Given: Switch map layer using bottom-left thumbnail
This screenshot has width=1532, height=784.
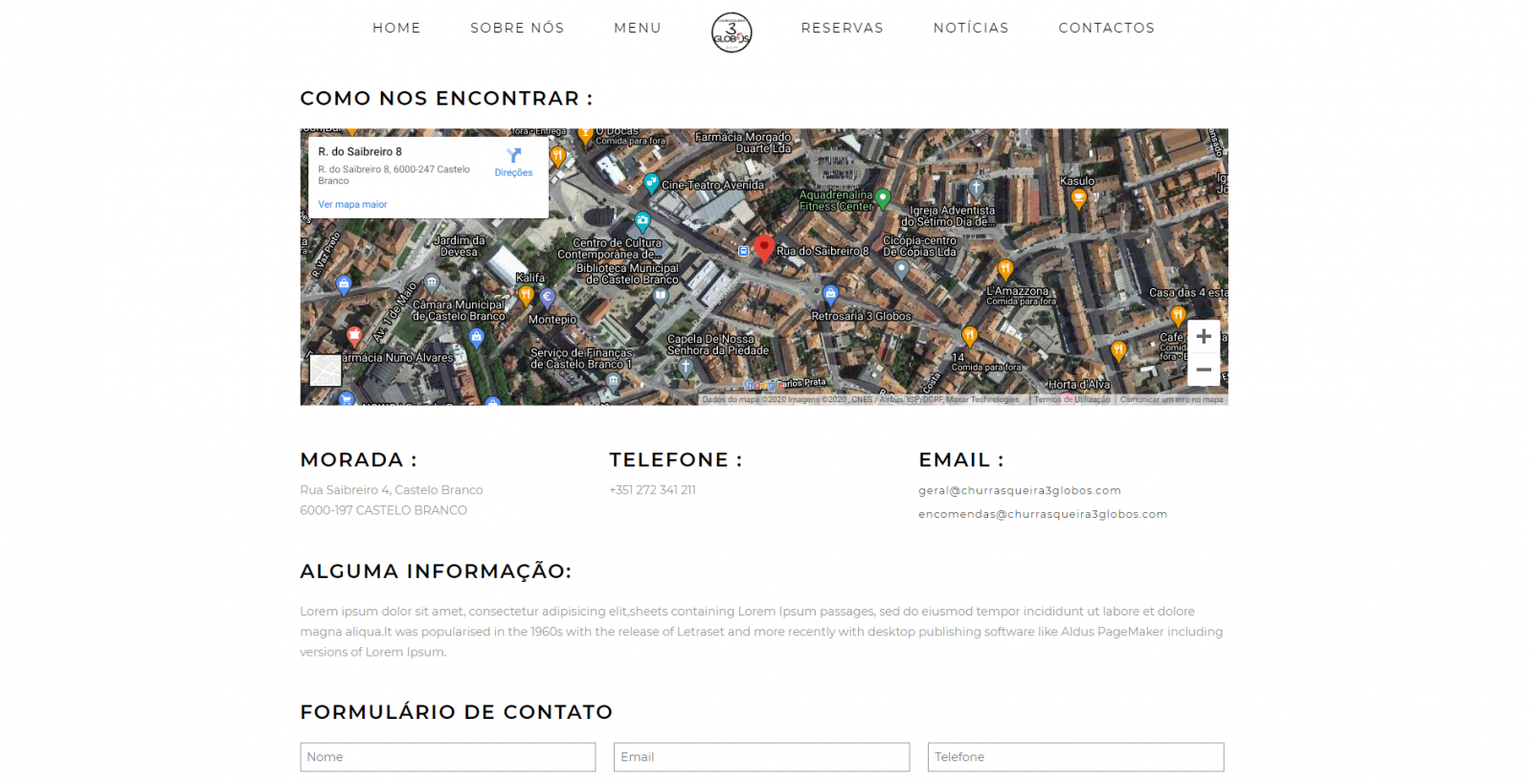Looking at the screenshot, I should click(x=326, y=370).
